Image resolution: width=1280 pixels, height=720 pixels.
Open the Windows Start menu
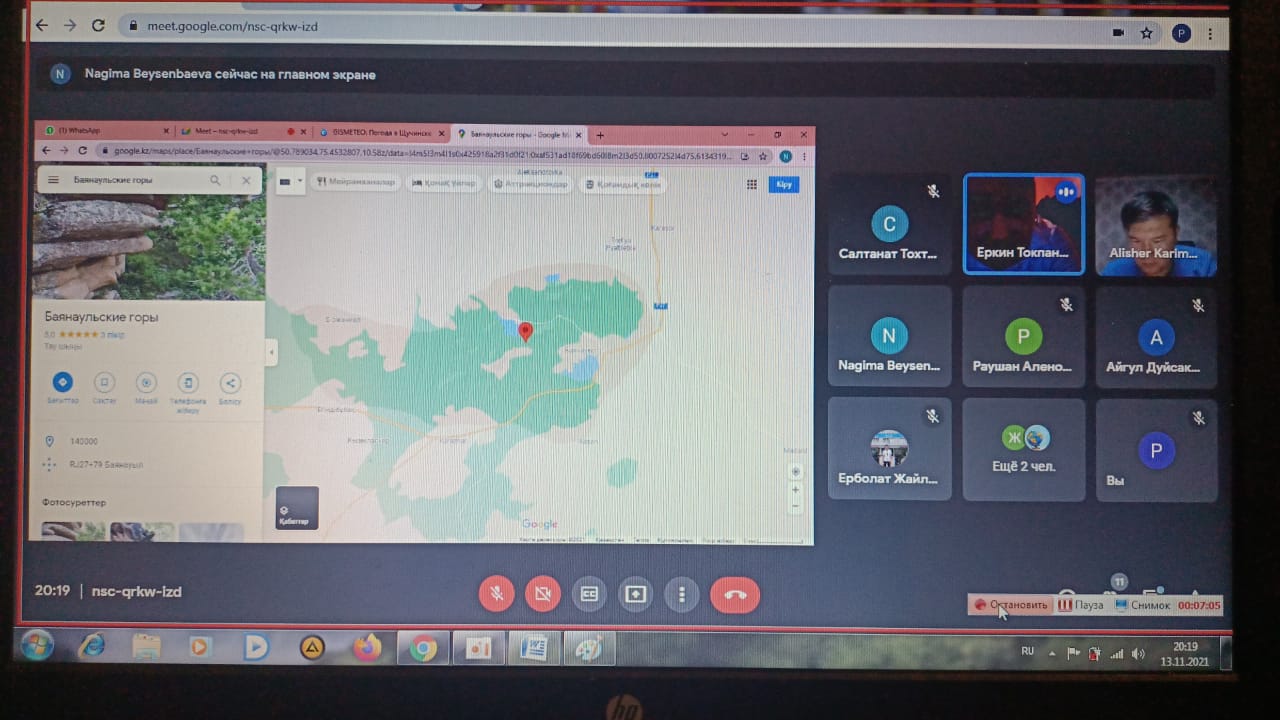[37, 646]
